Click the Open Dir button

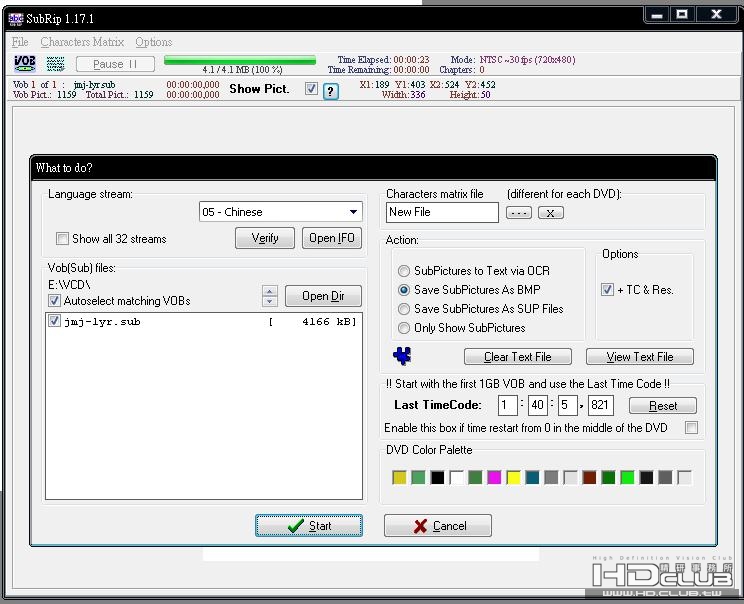323,296
